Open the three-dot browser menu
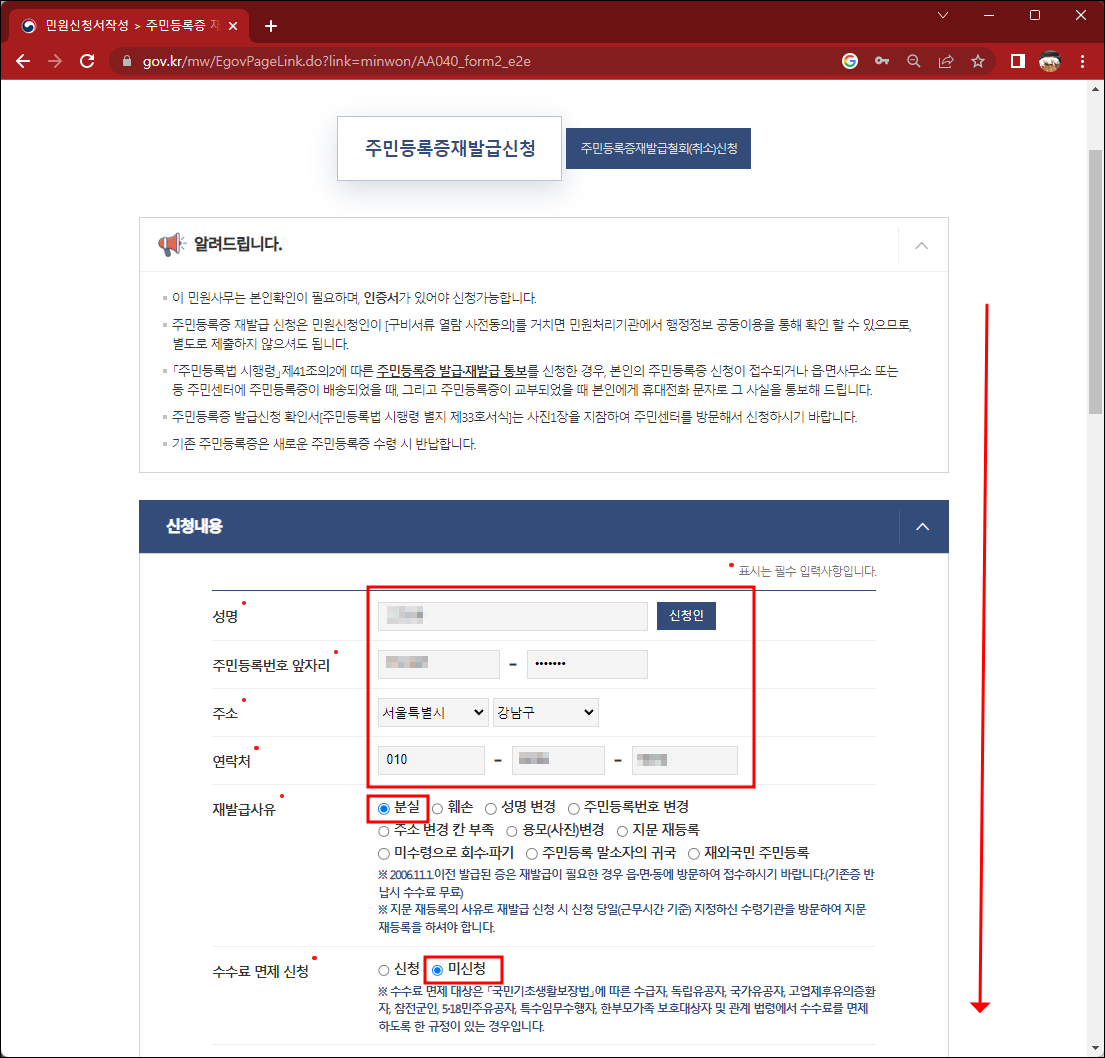 click(1083, 61)
